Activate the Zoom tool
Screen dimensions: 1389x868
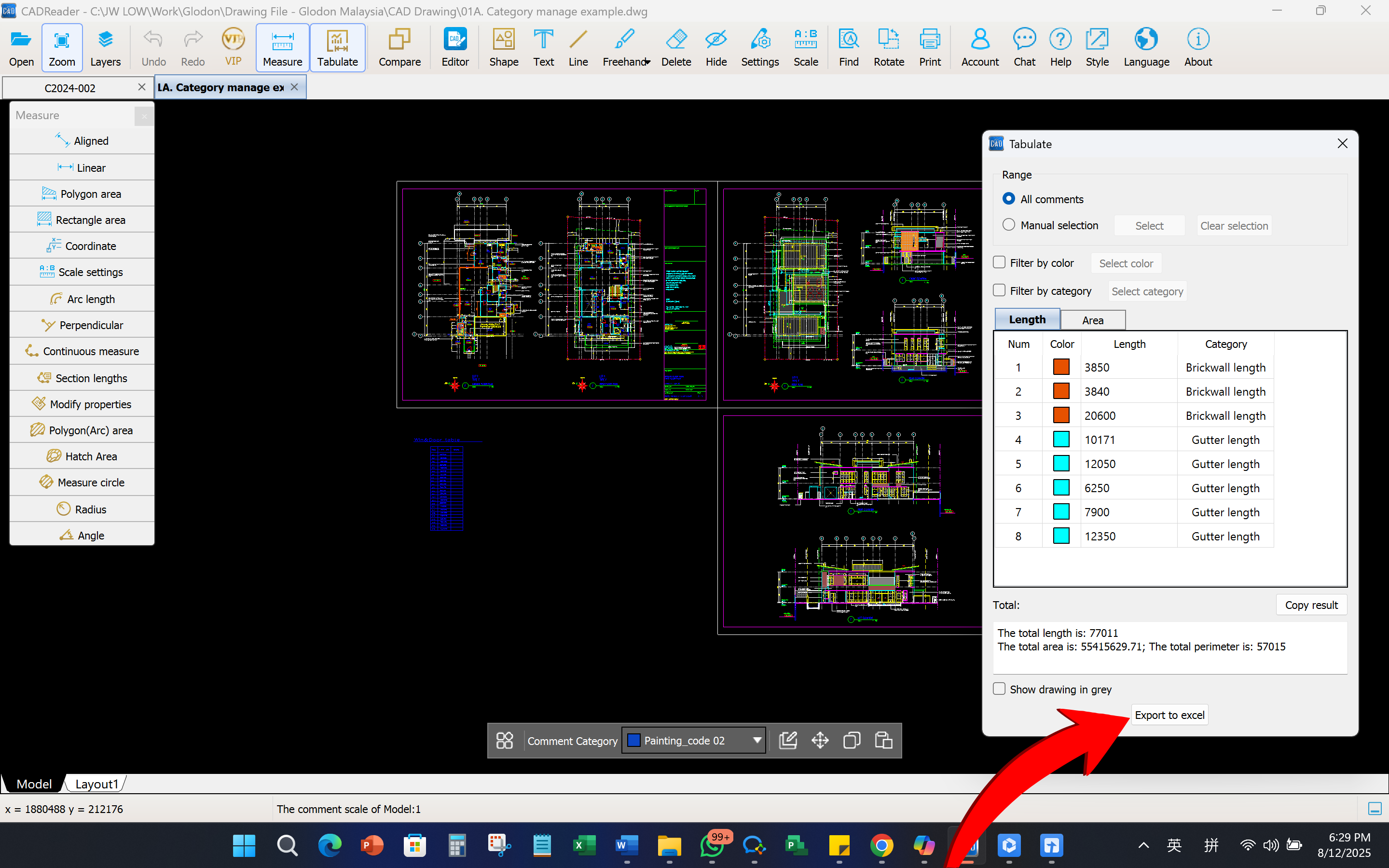(x=61, y=48)
